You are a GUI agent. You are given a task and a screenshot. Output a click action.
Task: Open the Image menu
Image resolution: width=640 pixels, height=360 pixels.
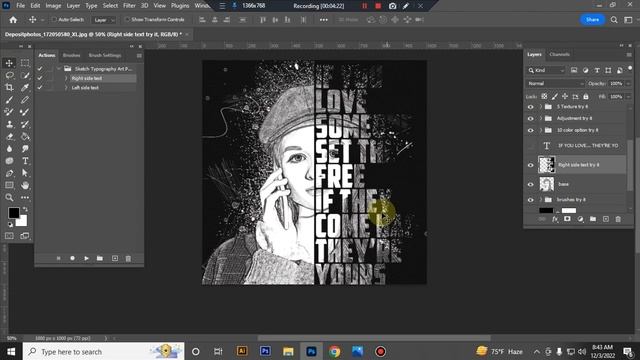tap(53, 6)
